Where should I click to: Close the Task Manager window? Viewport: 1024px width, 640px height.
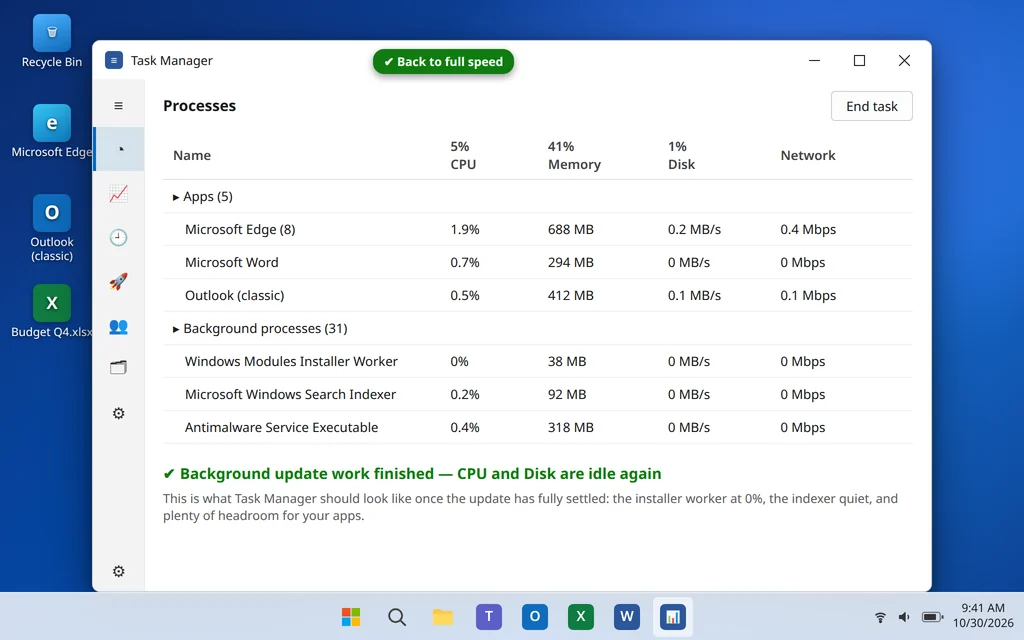coord(904,60)
